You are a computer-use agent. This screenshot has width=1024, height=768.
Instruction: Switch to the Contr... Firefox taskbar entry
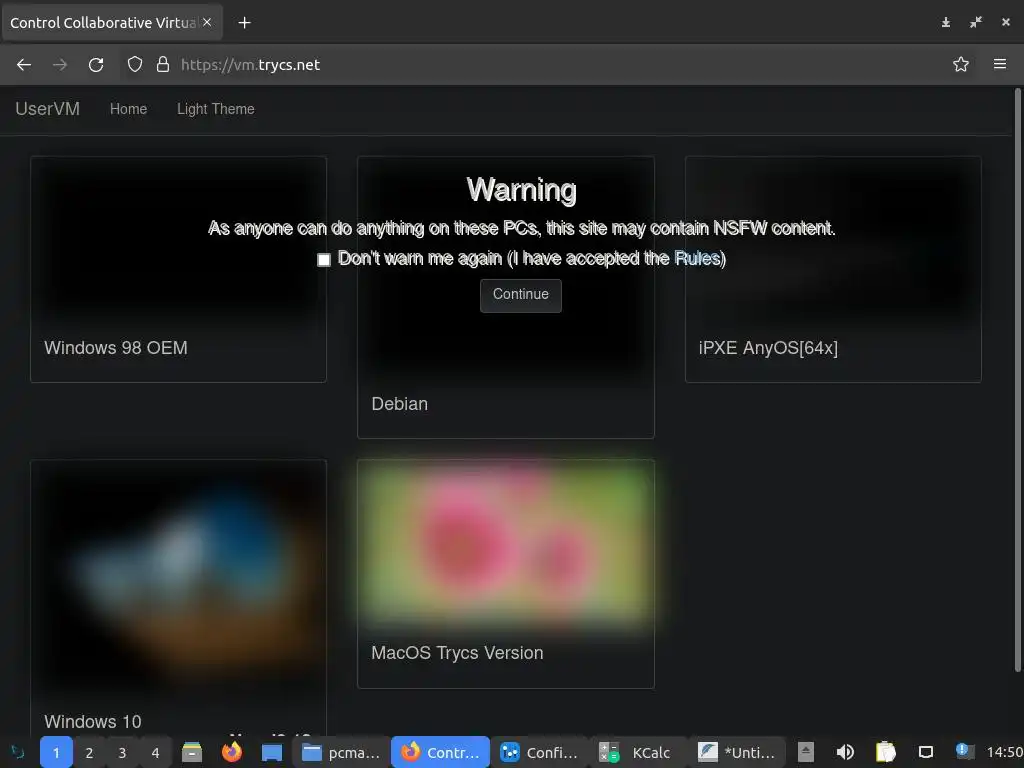click(x=440, y=752)
